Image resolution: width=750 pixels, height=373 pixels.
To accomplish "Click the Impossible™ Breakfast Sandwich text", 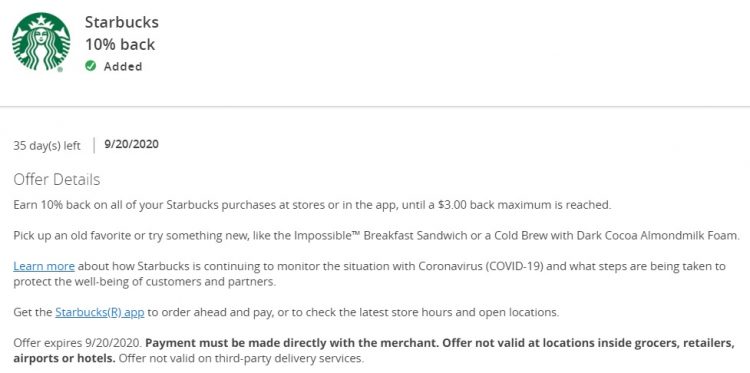I will coord(365,236).
